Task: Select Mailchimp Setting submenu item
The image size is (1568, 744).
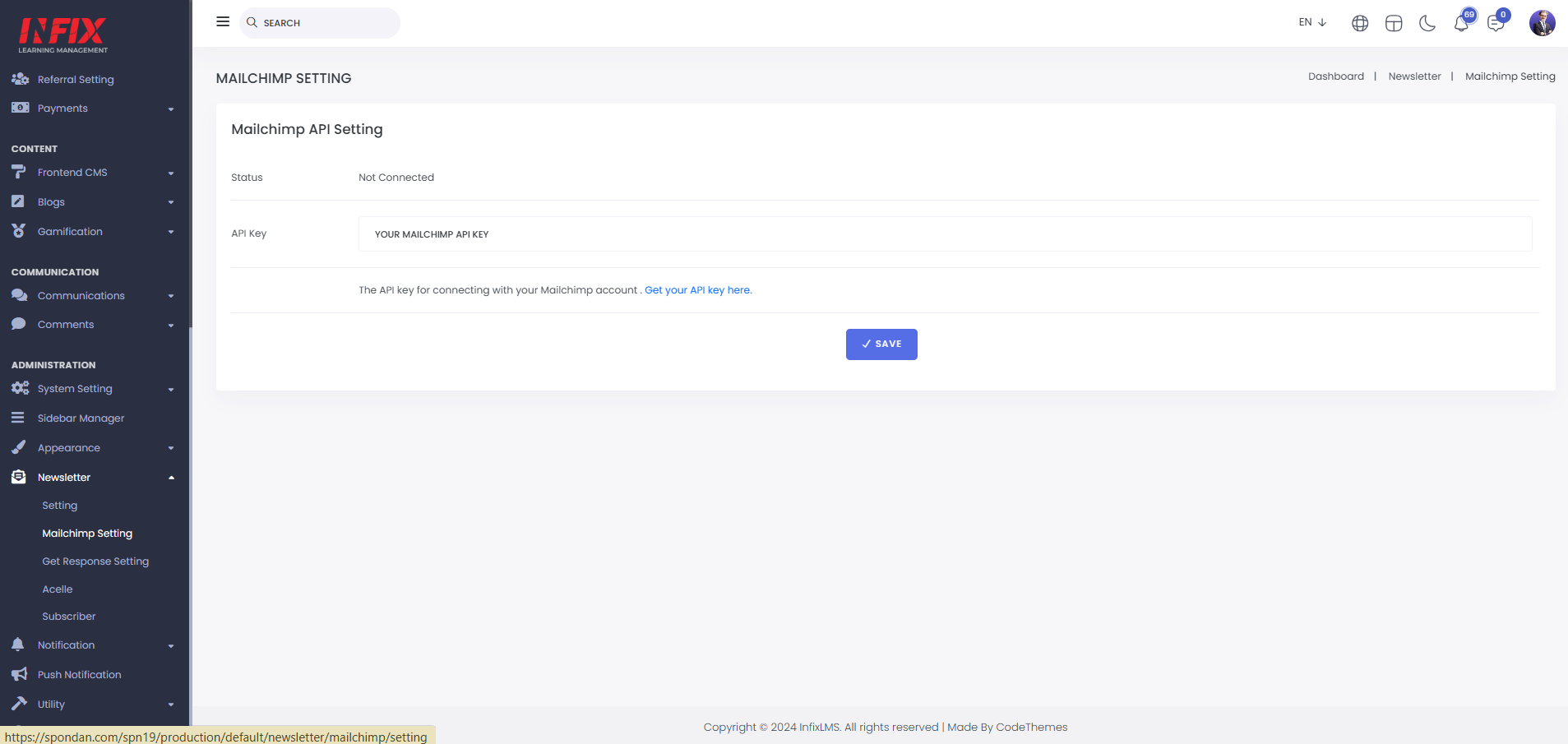Action: click(87, 533)
